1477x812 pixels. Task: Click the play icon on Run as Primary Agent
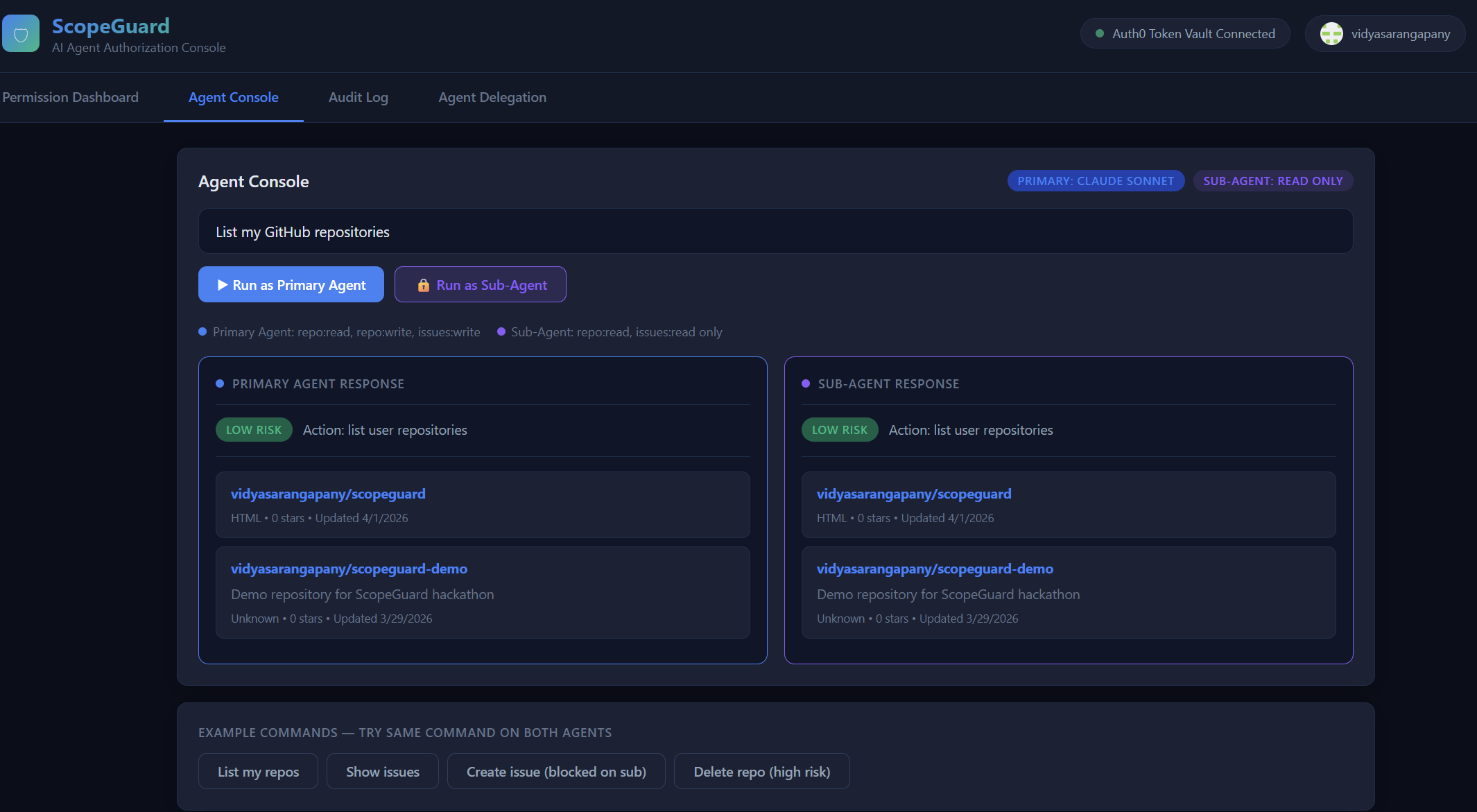pyautogui.click(x=223, y=285)
